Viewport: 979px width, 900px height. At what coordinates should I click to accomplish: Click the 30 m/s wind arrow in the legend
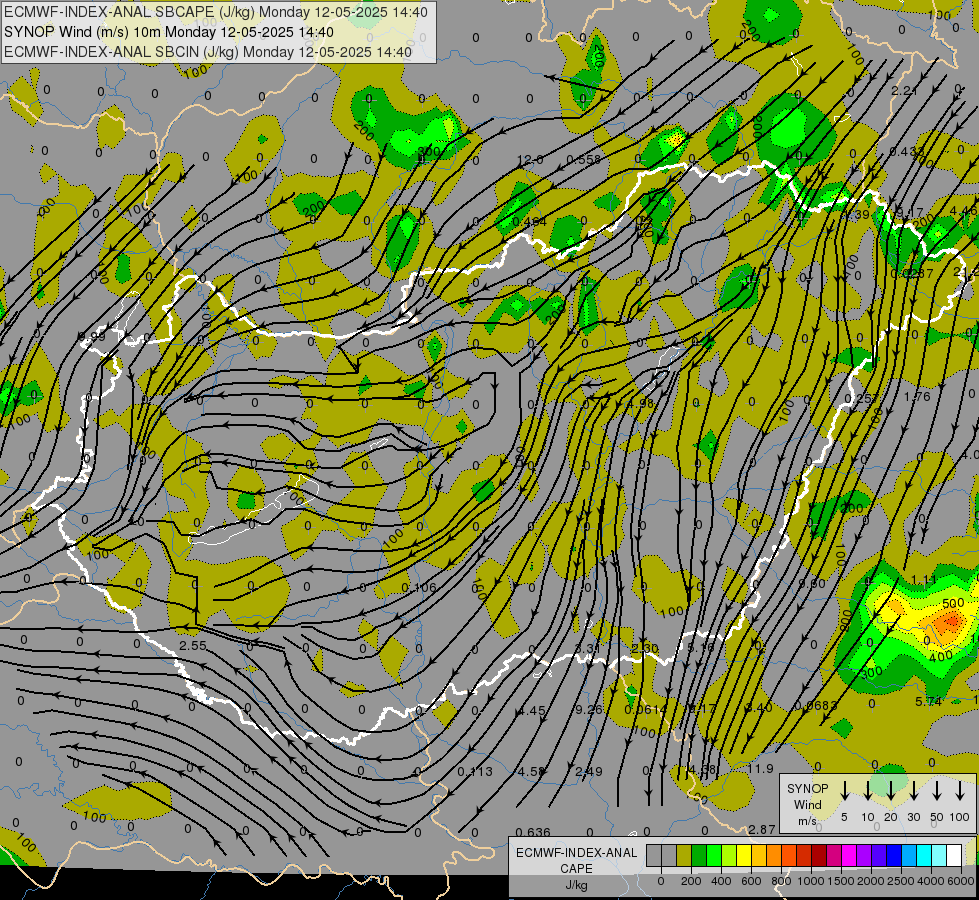coord(913,791)
